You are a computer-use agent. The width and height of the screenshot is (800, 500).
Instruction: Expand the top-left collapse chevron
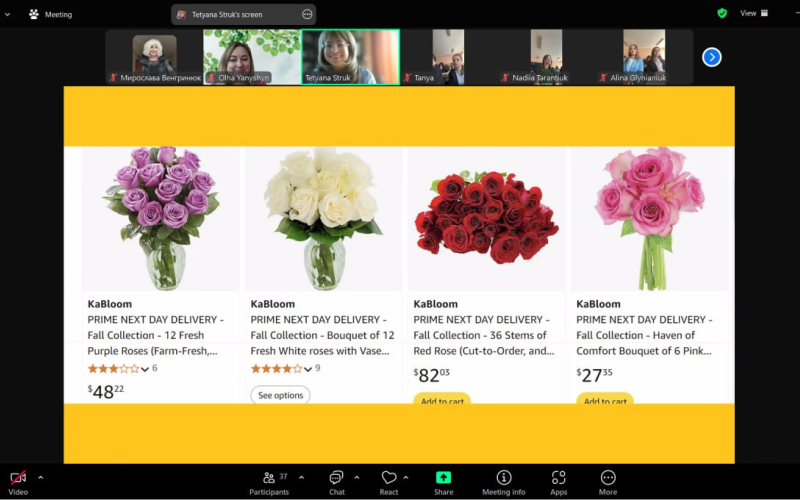[7, 14]
